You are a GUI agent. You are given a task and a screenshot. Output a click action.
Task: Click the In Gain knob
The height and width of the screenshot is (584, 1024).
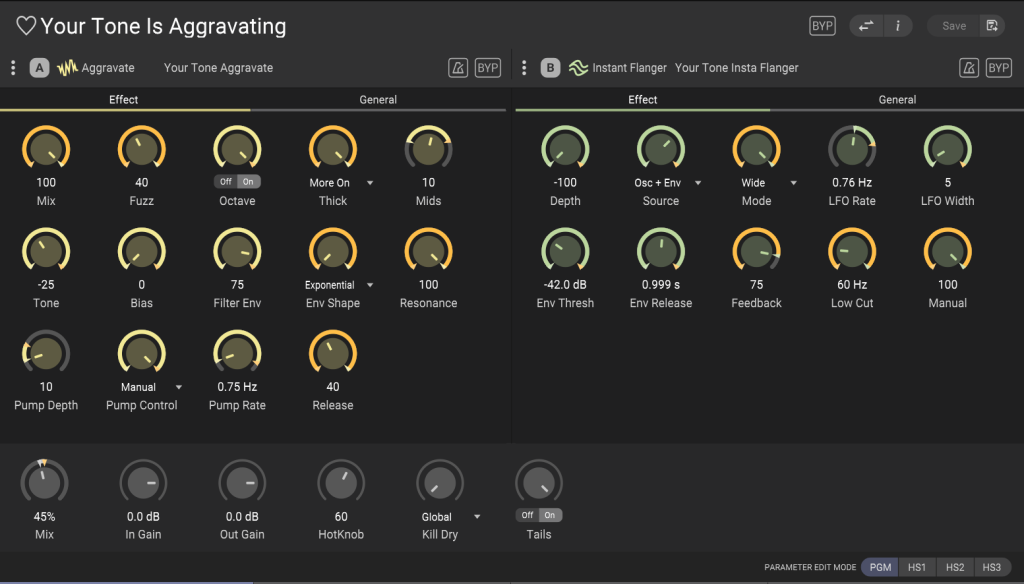(143, 483)
